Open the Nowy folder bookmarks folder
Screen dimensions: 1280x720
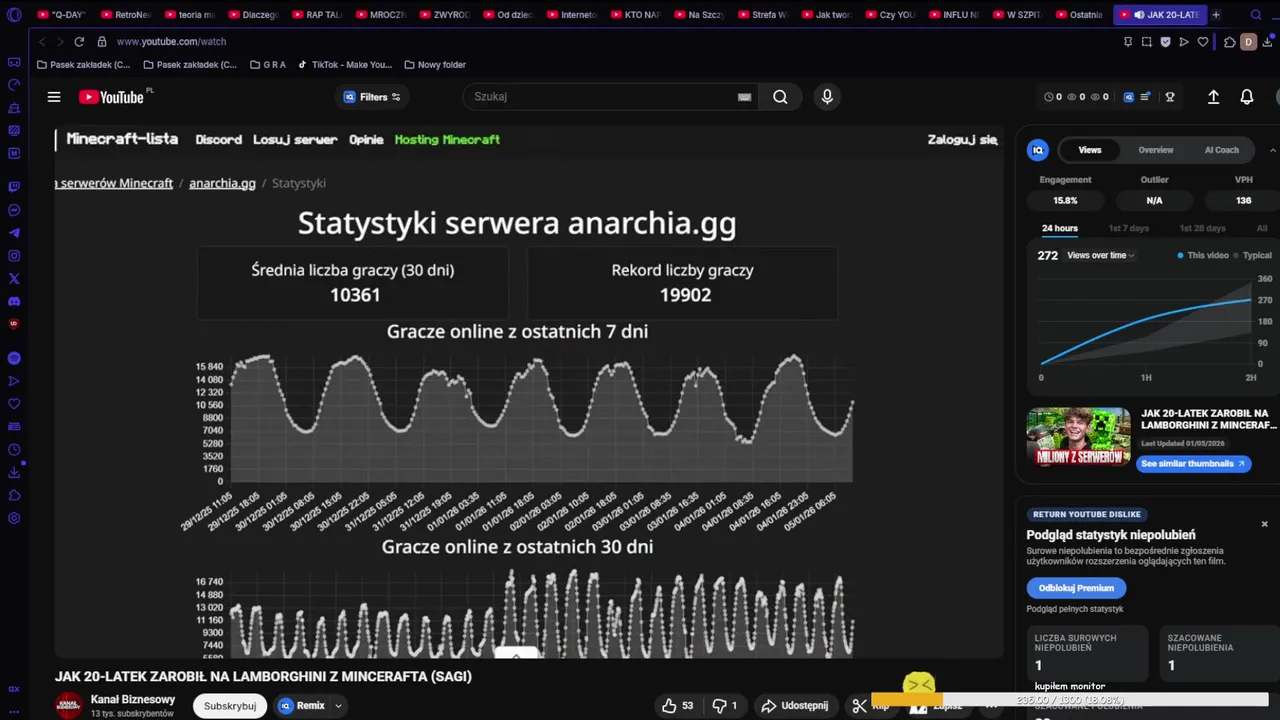[x=435, y=65]
